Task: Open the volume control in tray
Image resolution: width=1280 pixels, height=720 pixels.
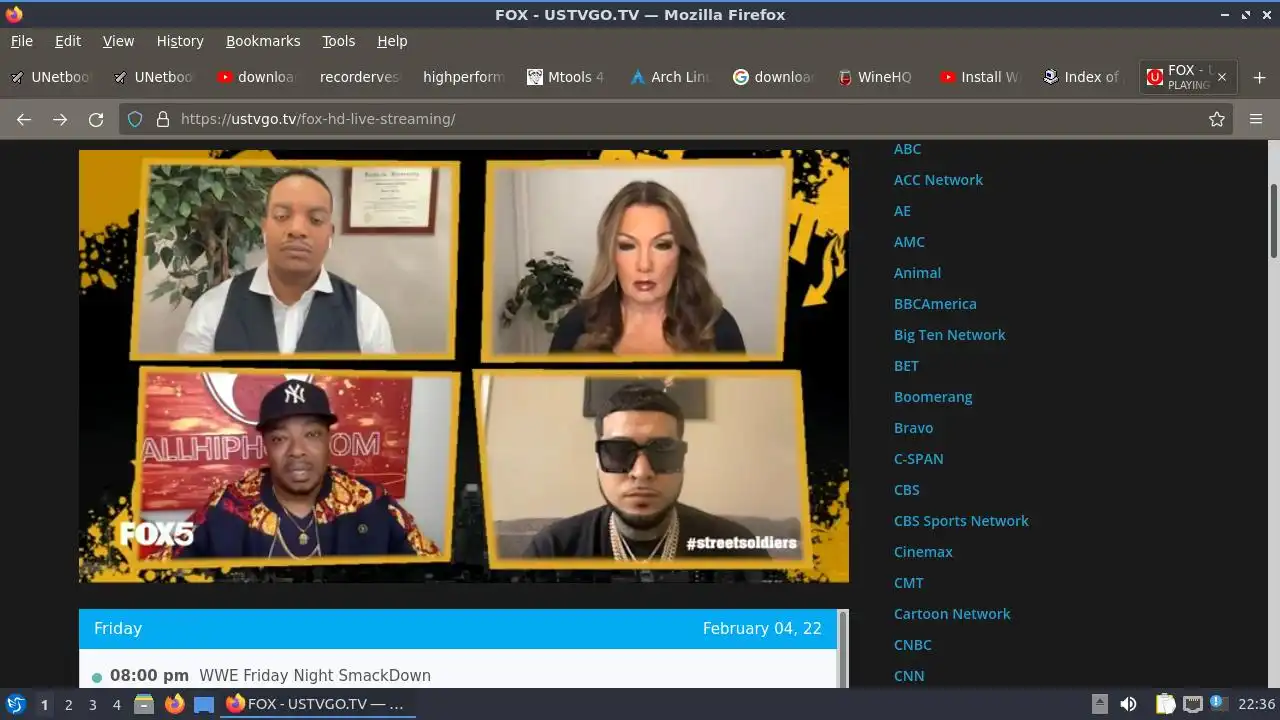Action: click(x=1128, y=704)
